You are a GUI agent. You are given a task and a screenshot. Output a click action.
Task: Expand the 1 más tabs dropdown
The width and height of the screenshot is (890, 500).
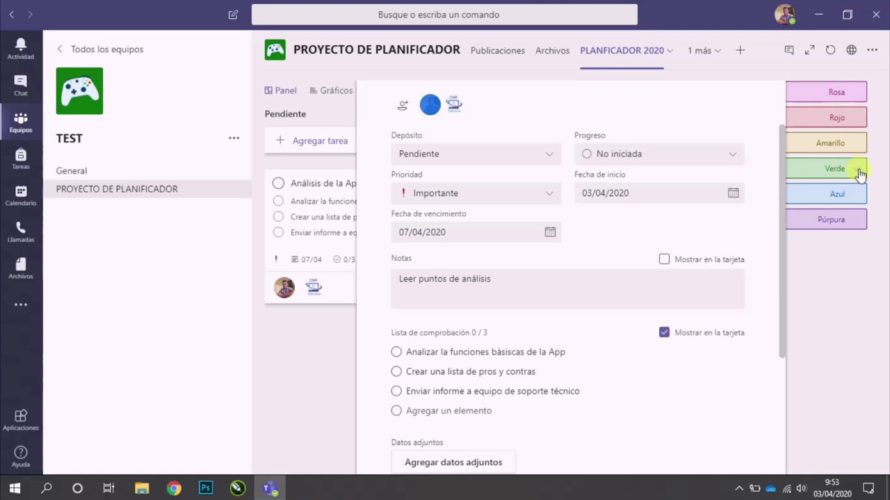[x=704, y=51]
